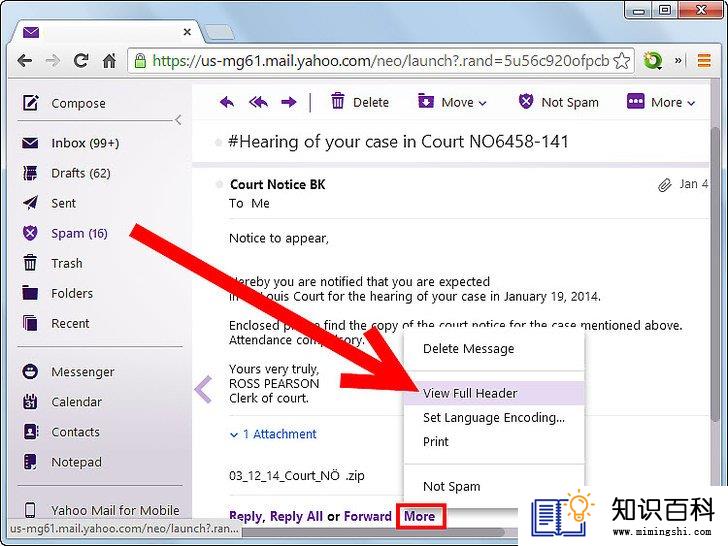Click the browser Home icon
The image size is (728, 546).
[x=110, y=61]
